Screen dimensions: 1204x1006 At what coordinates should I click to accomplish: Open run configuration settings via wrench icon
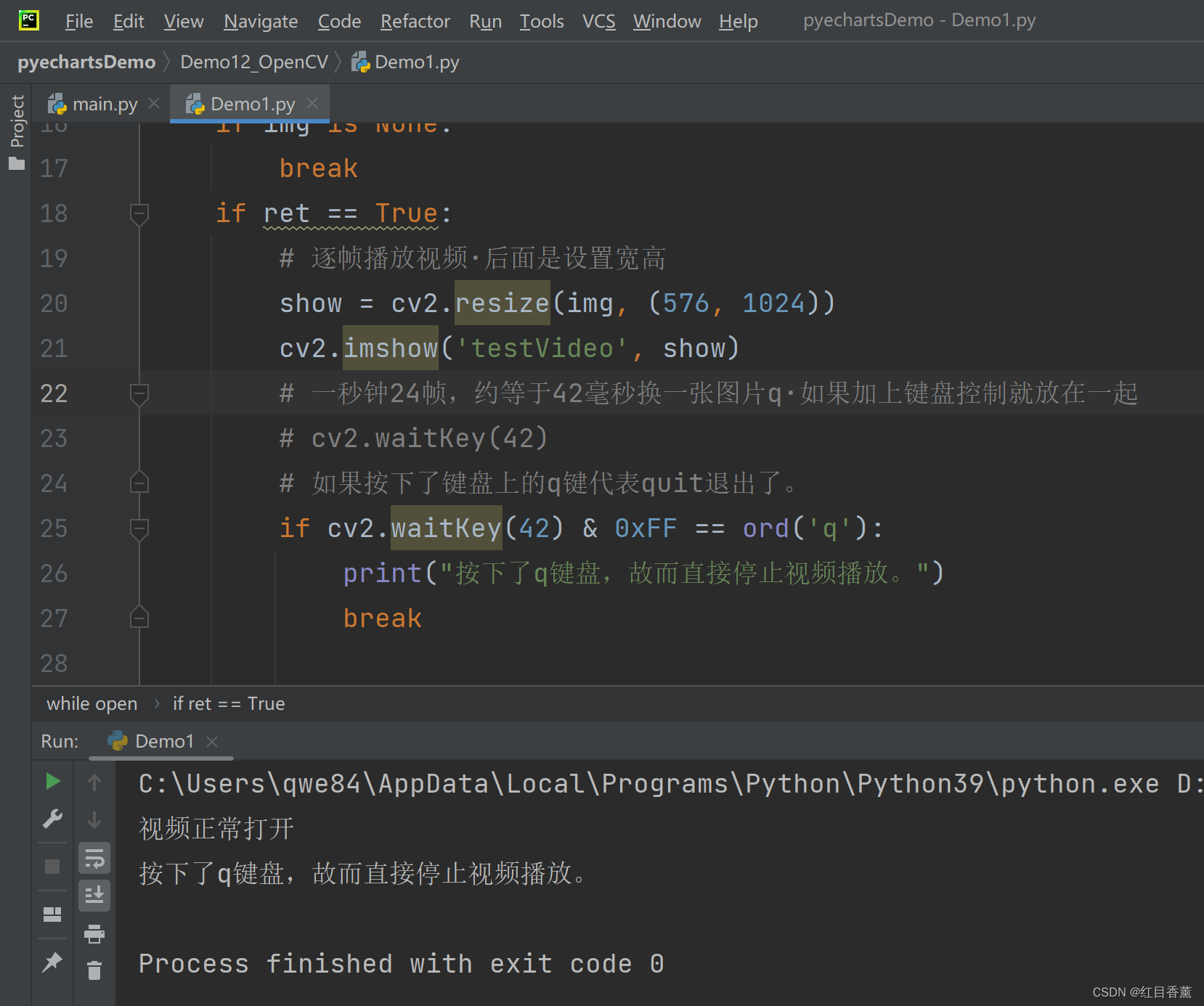click(52, 817)
